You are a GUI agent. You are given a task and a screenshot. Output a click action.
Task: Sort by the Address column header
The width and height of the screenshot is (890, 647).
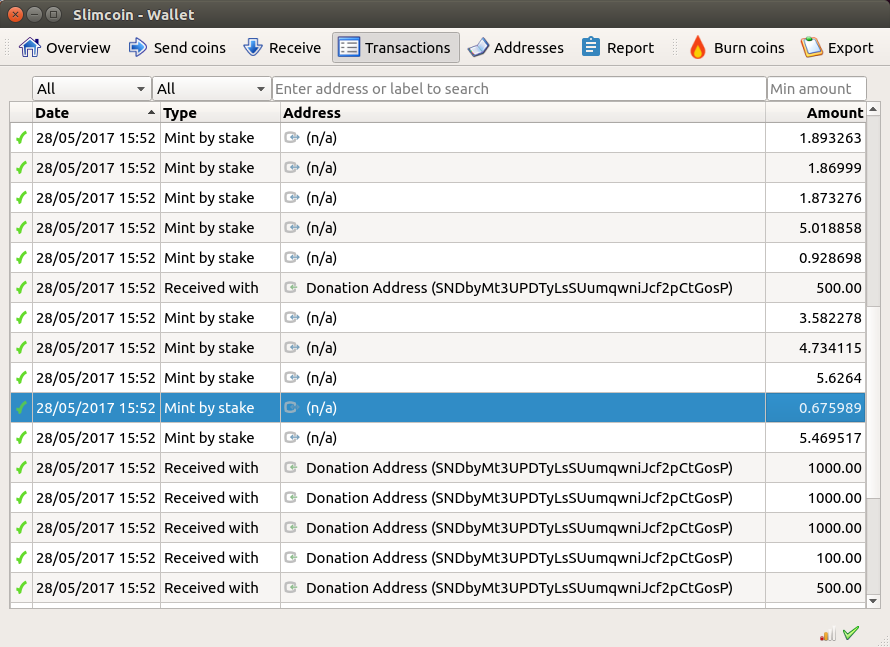click(x=523, y=112)
